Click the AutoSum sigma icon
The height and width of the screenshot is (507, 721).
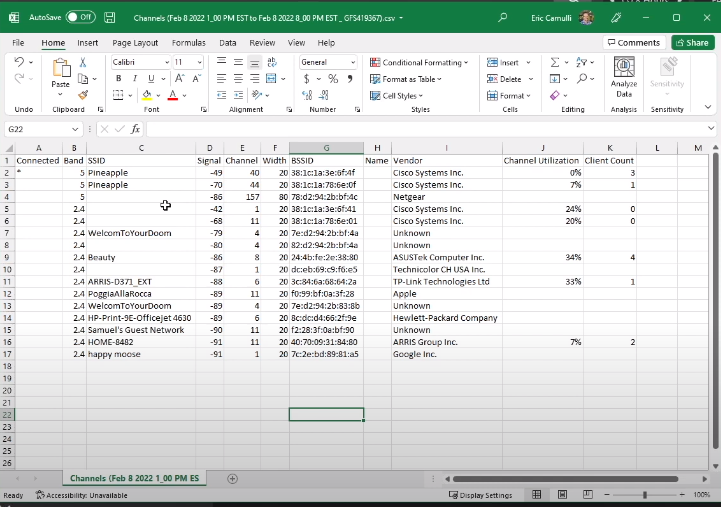[557, 62]
